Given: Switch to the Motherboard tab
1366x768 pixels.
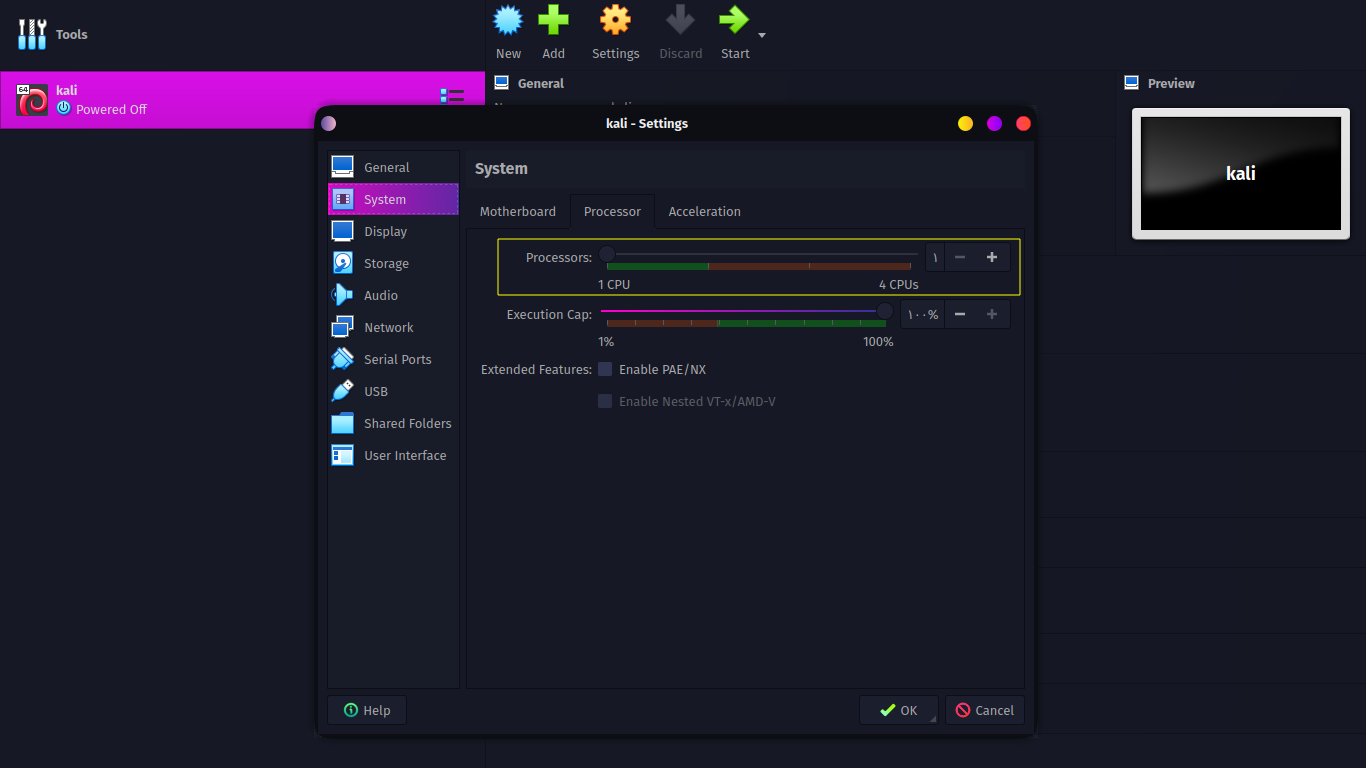Looking at the screenshot, I should (518, 211).
